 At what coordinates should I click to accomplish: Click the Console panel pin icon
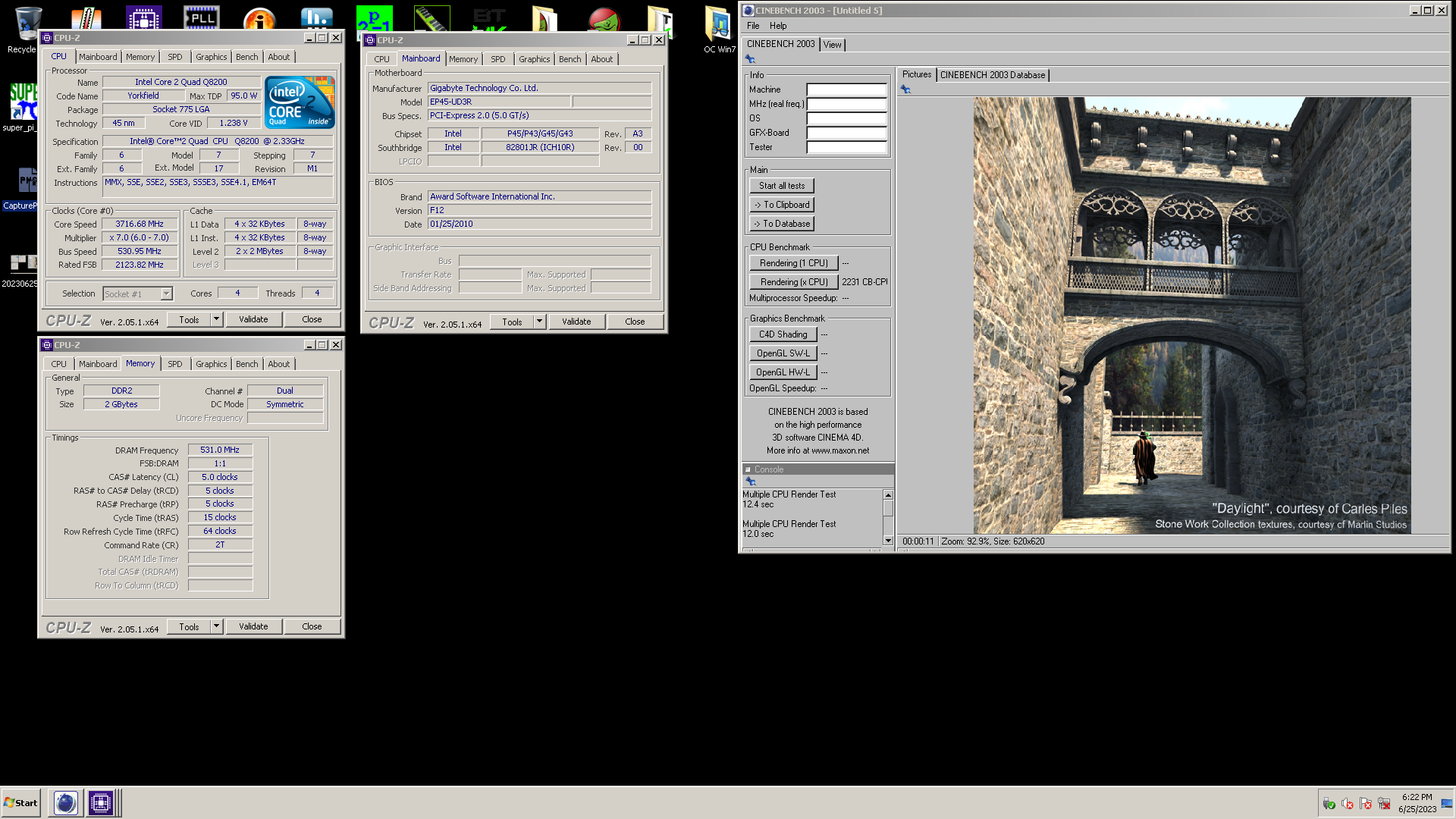coord(751,482)
